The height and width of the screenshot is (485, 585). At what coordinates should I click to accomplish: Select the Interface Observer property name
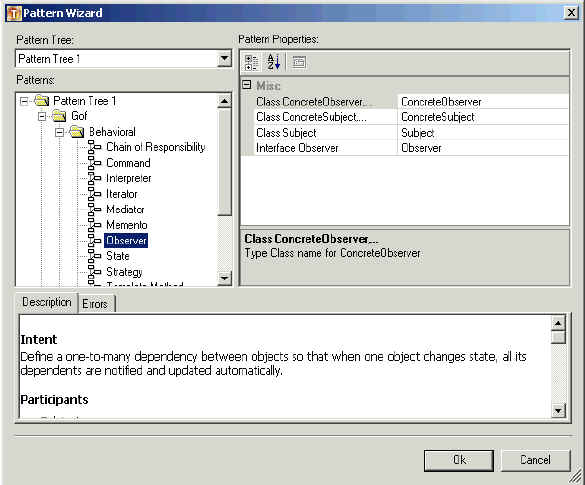297,148
